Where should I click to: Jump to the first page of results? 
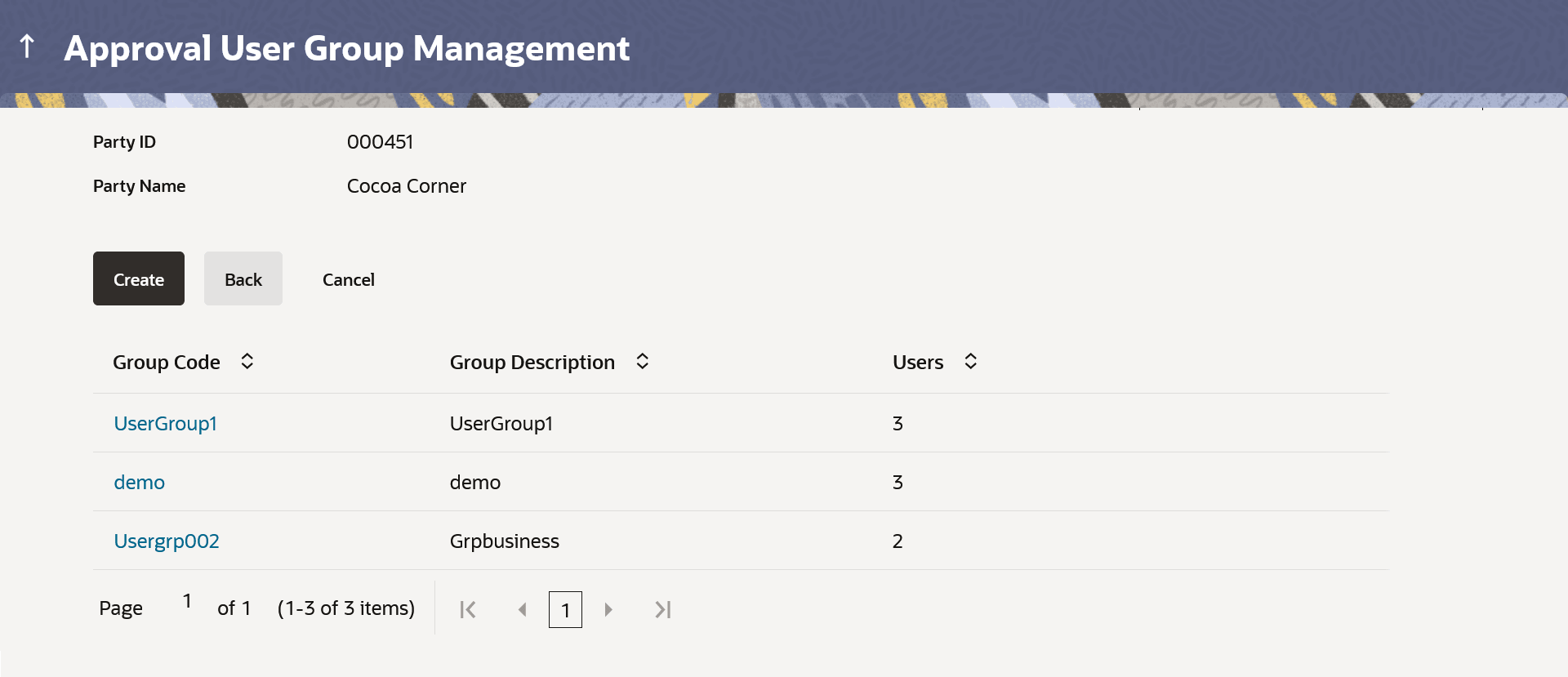pyautogui.click(x=468, y=609)
